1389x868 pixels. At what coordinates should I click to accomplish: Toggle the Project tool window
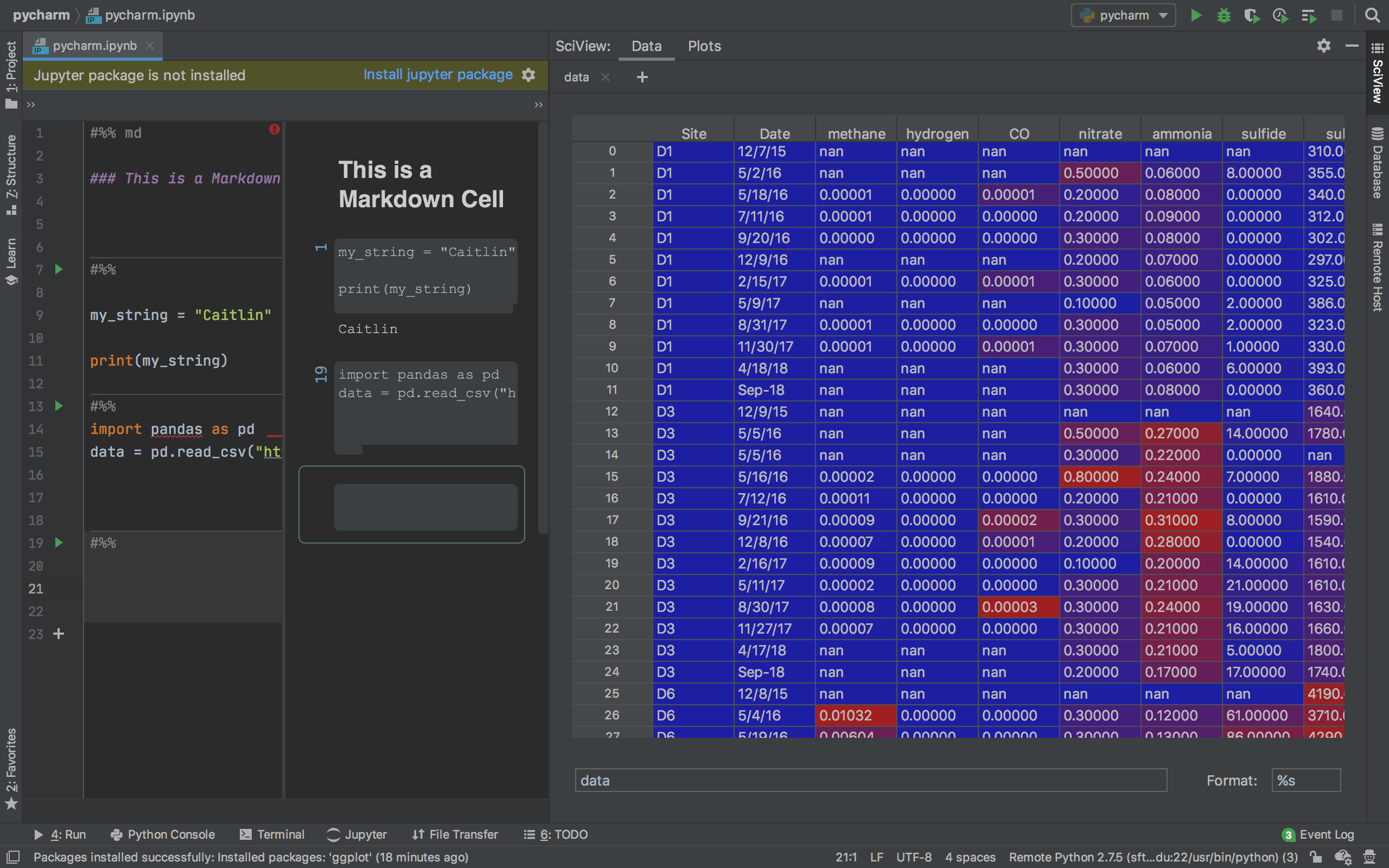click(11, 75)
